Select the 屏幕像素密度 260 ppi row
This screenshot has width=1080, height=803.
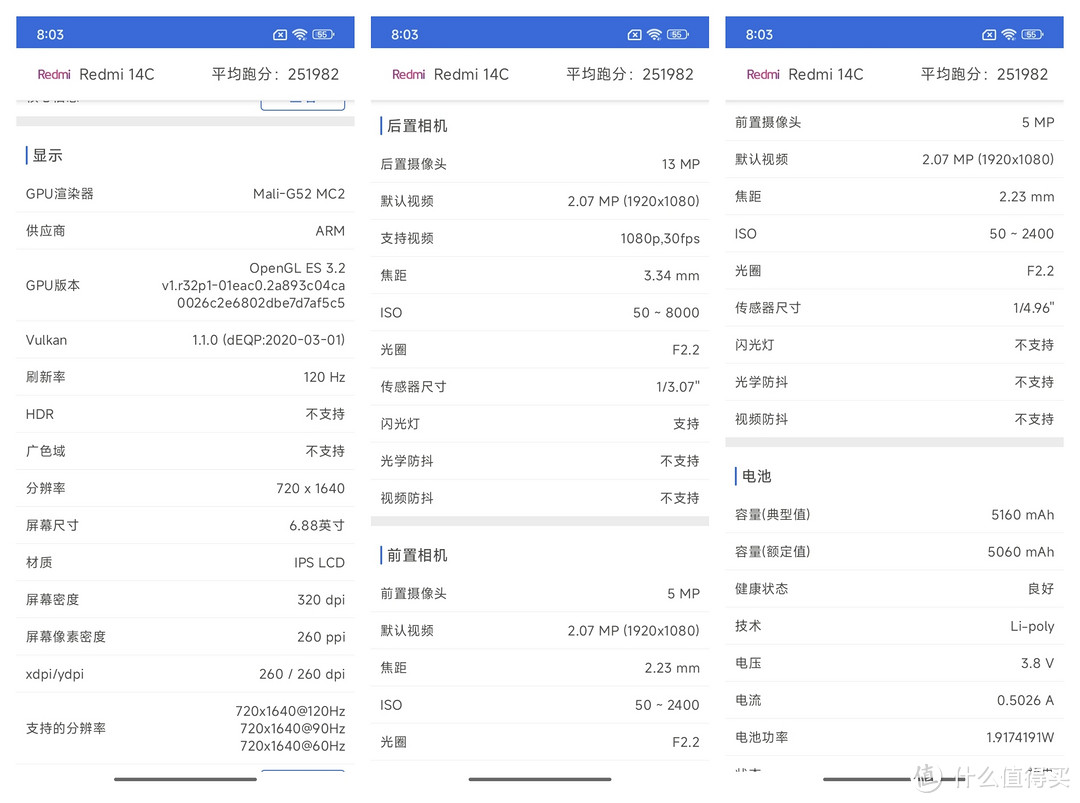pyautogui.click(x=185, y=638)
